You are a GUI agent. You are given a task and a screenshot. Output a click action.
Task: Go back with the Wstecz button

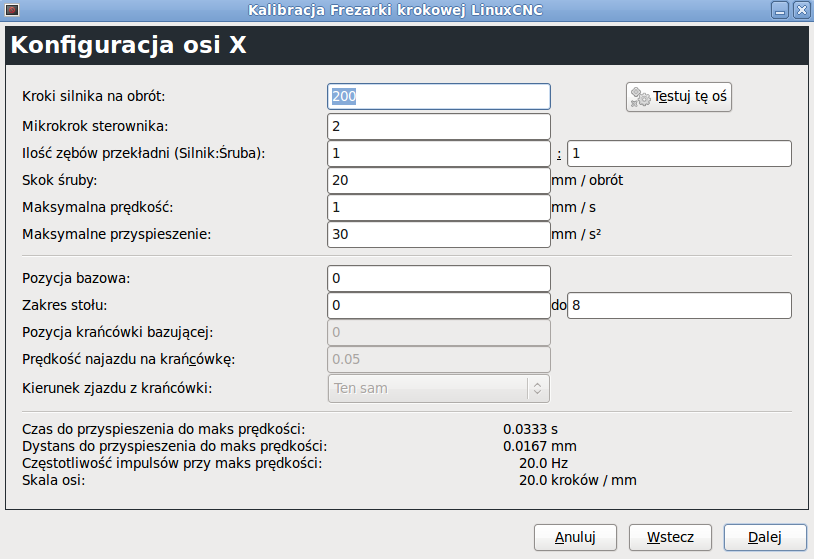click(x=670, y=537)
